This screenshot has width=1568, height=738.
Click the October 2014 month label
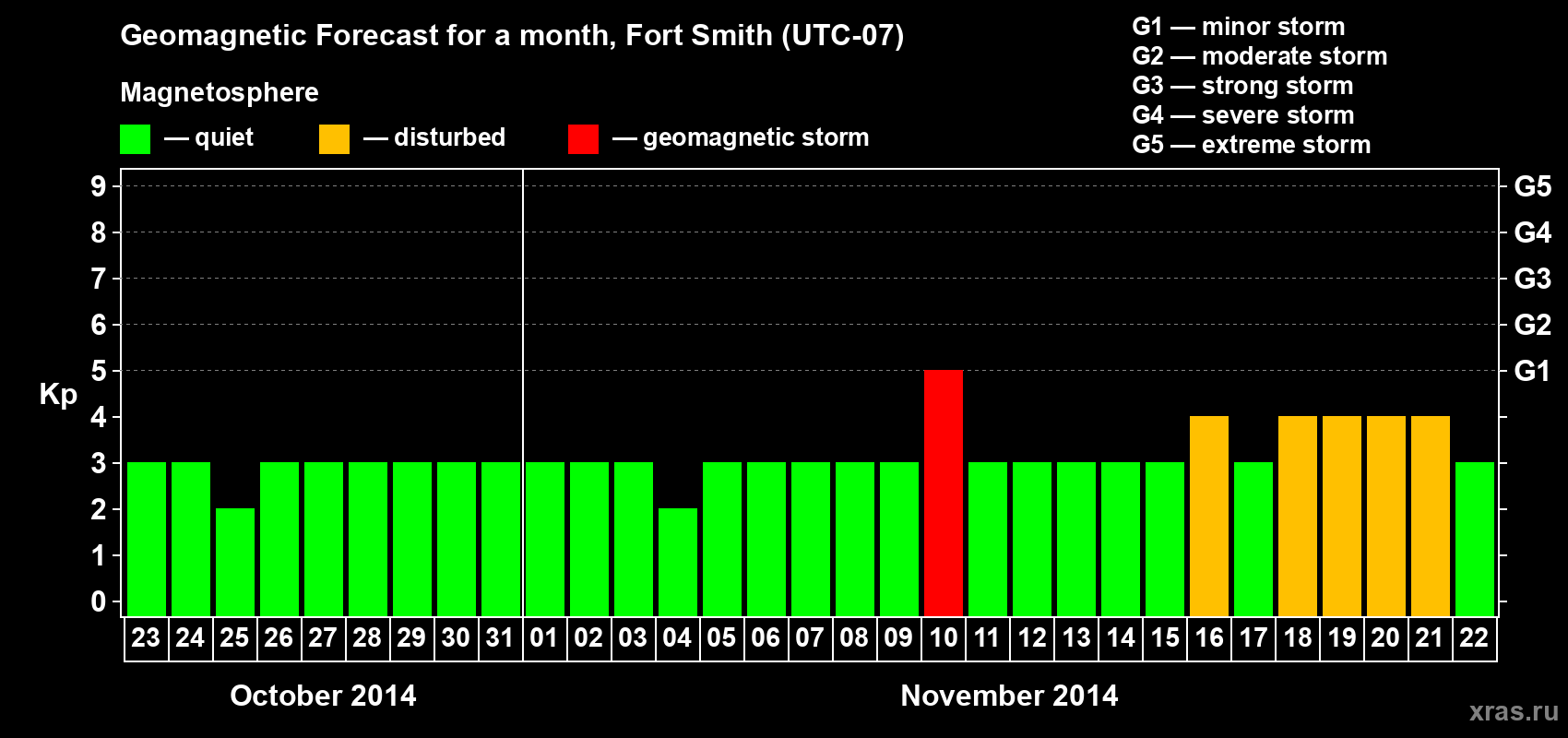click(323, 696)
